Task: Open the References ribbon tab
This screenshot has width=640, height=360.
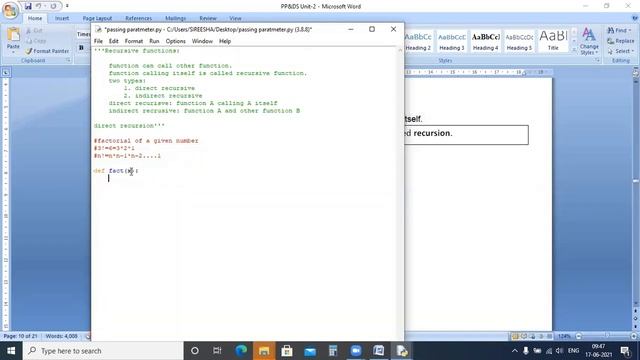Action: click(138, 18)
